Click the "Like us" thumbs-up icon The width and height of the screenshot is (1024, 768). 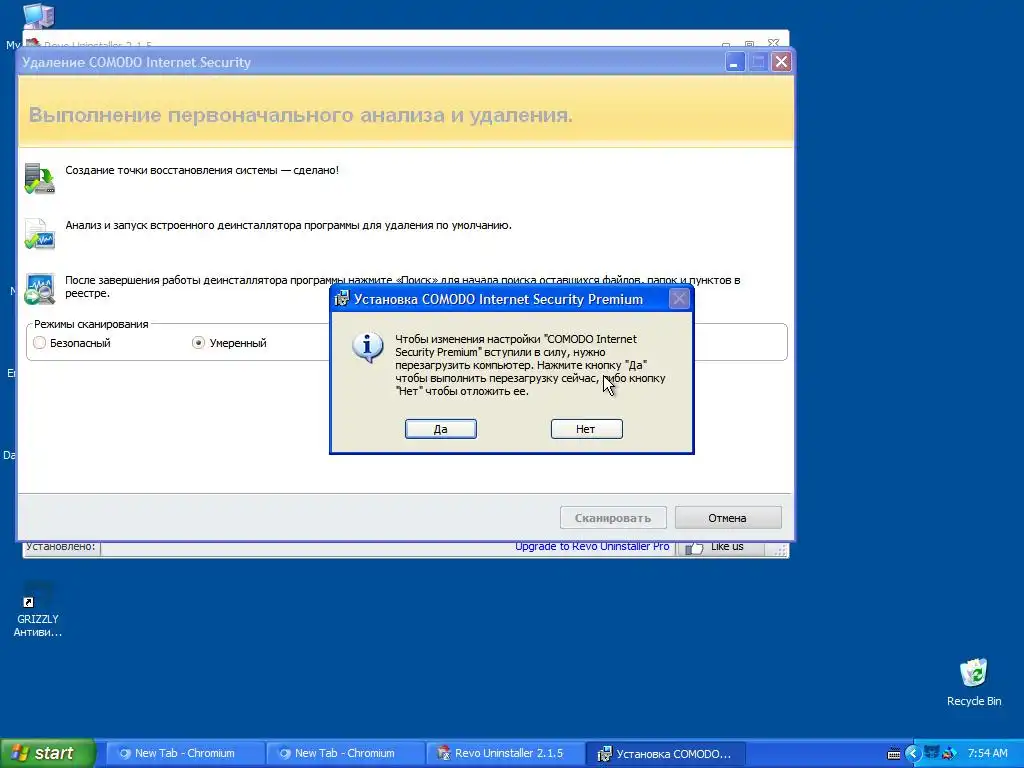coord(694,548)
